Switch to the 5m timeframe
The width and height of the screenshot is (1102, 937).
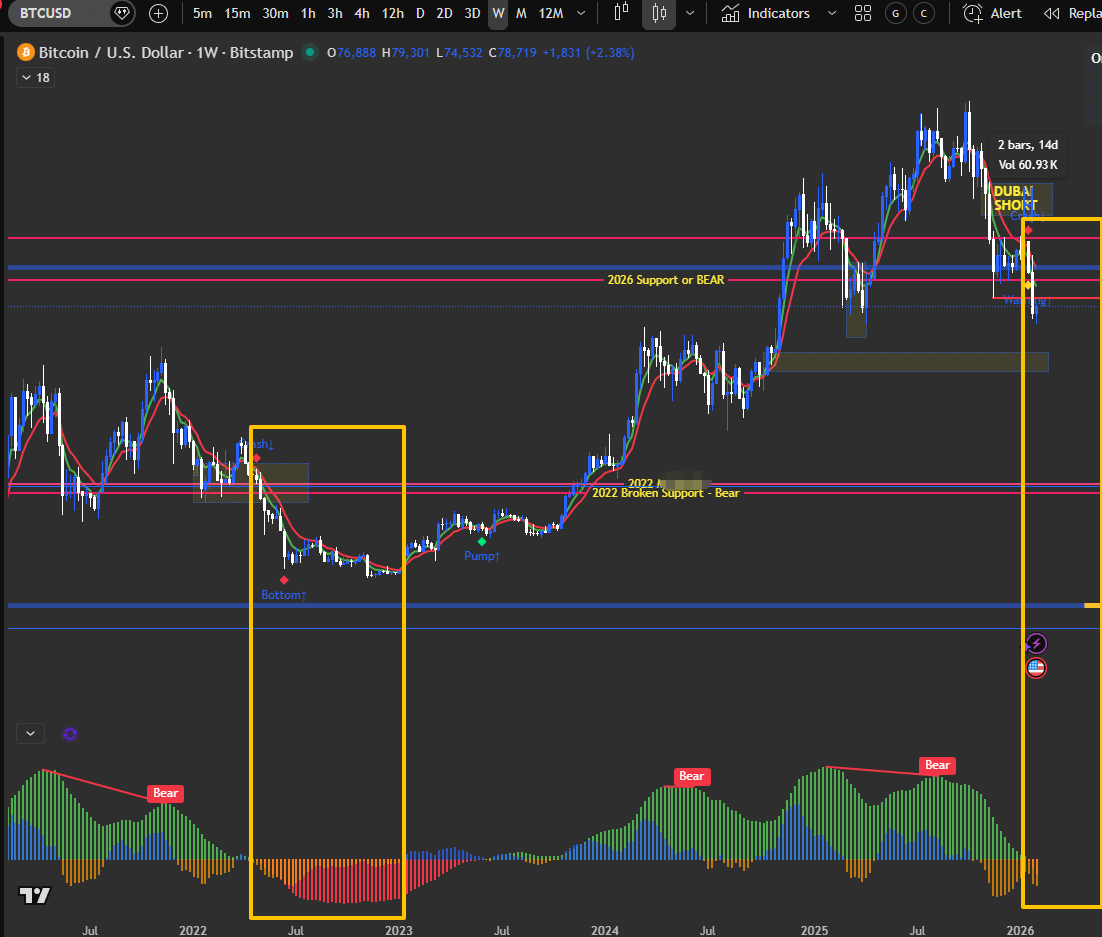coord(202,13)
